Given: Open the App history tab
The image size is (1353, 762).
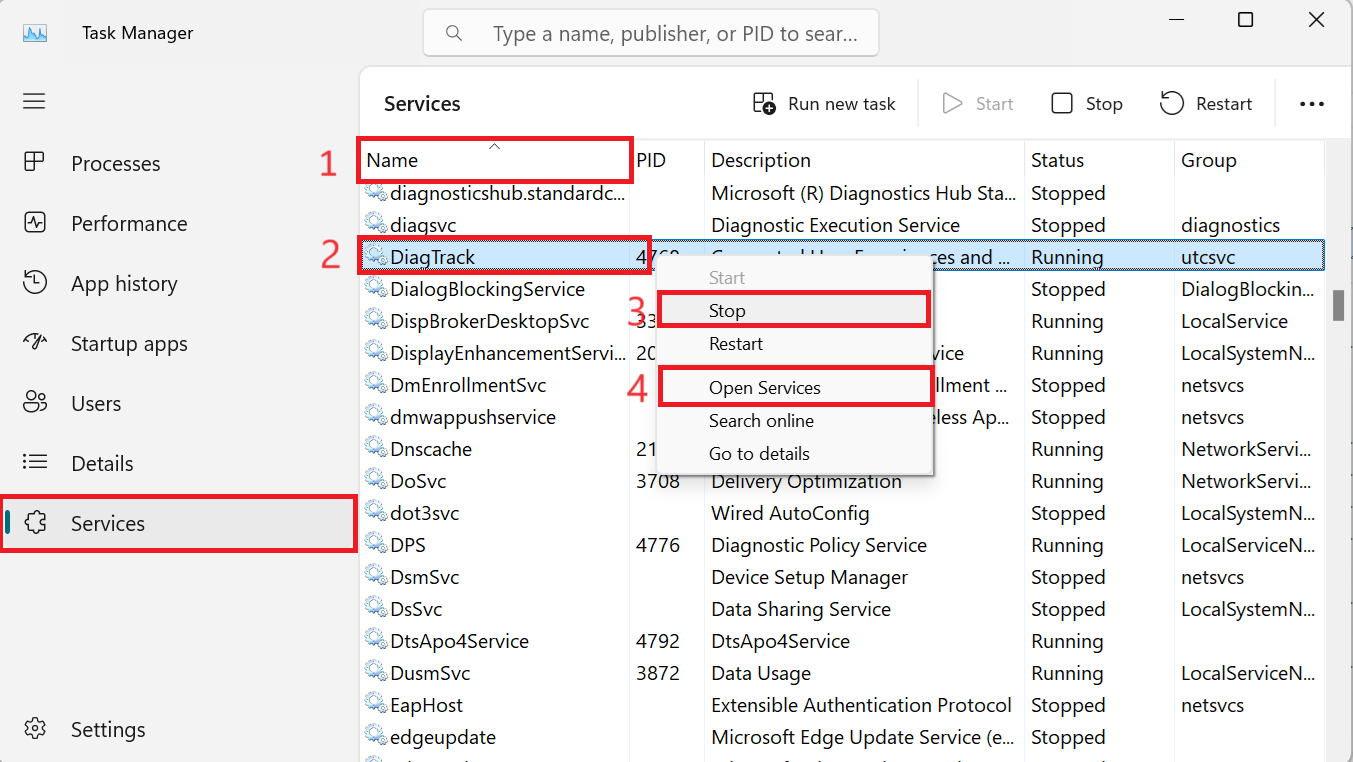Looking at the screenshot, I should coord(179,284).
